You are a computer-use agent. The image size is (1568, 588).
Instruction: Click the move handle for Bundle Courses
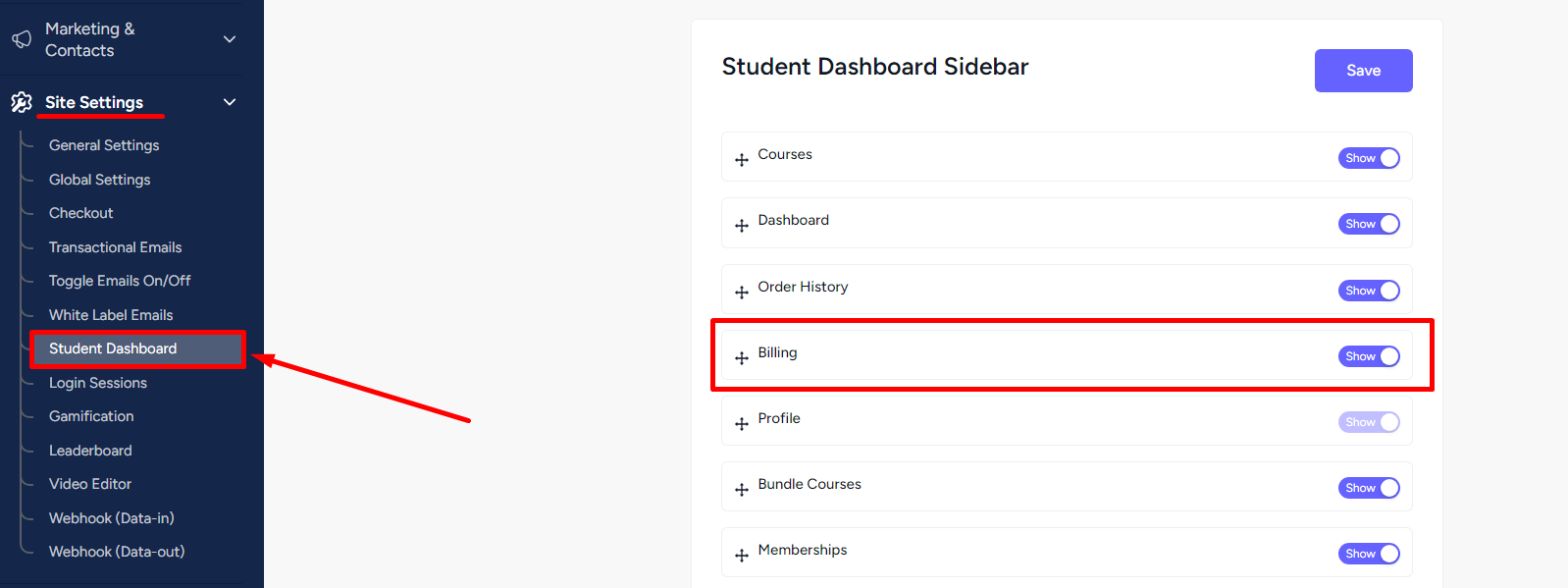point(742,490)
